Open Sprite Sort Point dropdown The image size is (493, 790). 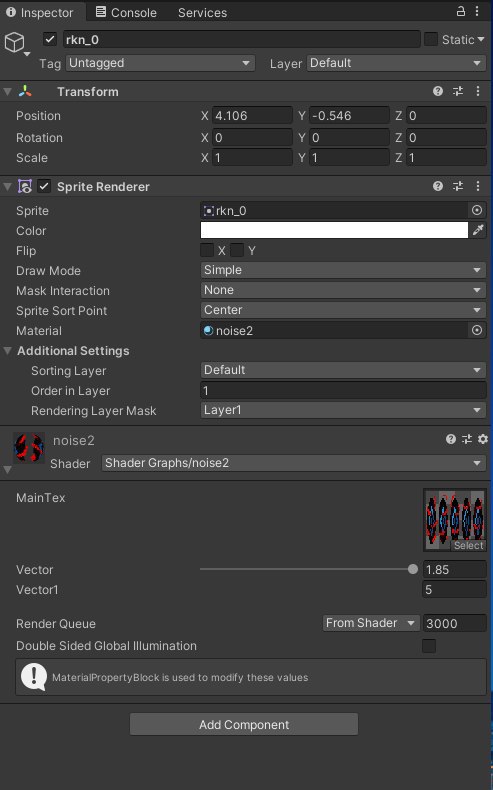pos(343,310)
